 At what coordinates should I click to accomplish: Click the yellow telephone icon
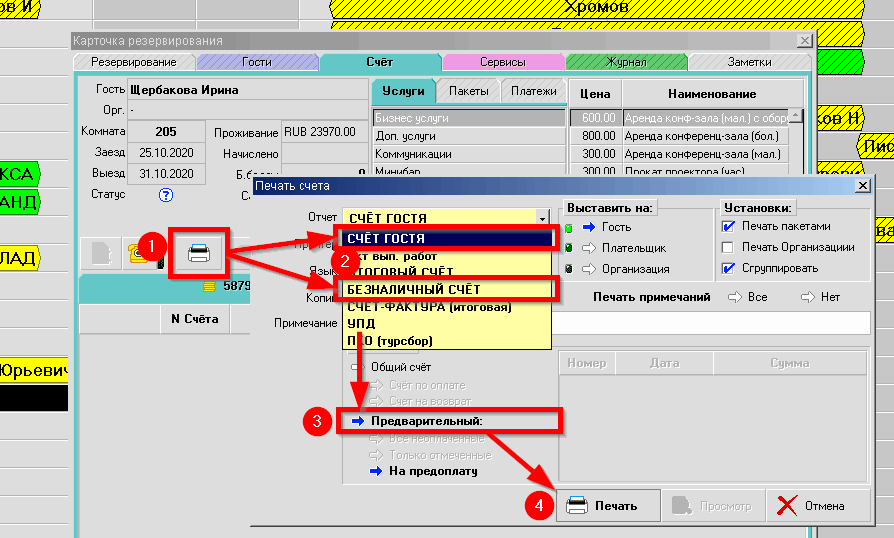(135, 254)
